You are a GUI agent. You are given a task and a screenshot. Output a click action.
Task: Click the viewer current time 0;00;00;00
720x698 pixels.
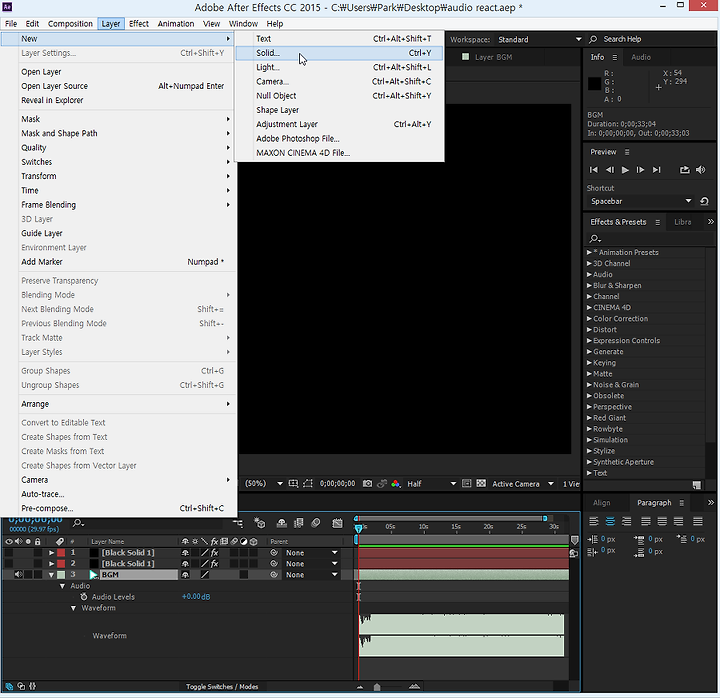tap(338, 484)
